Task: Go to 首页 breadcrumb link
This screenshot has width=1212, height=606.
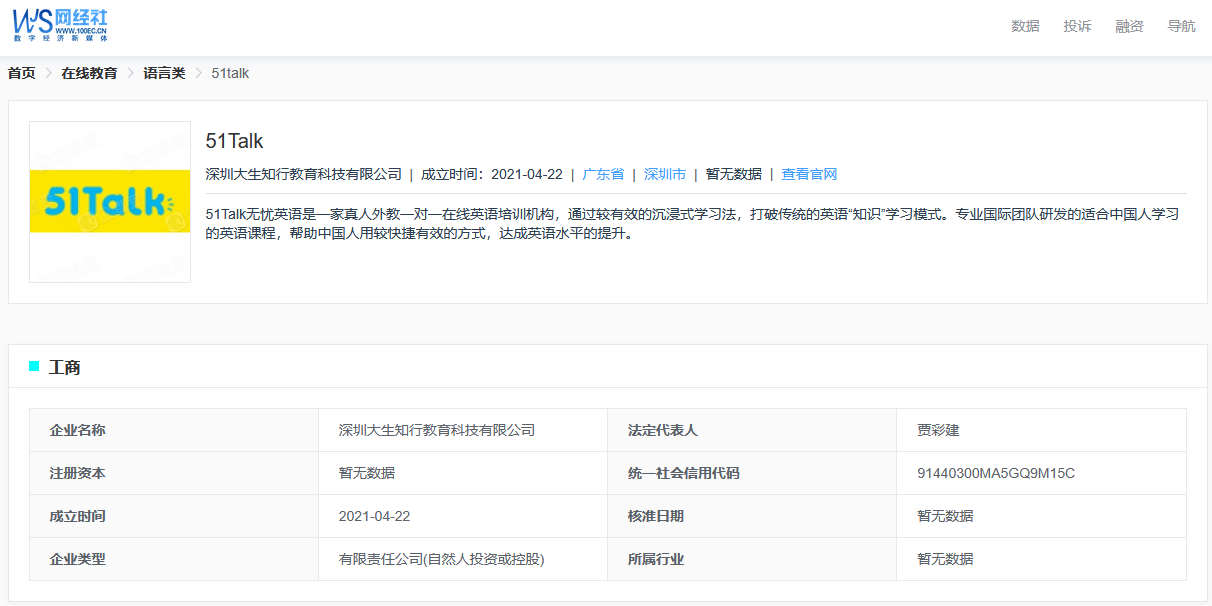Action: click(x=21, y=73)
